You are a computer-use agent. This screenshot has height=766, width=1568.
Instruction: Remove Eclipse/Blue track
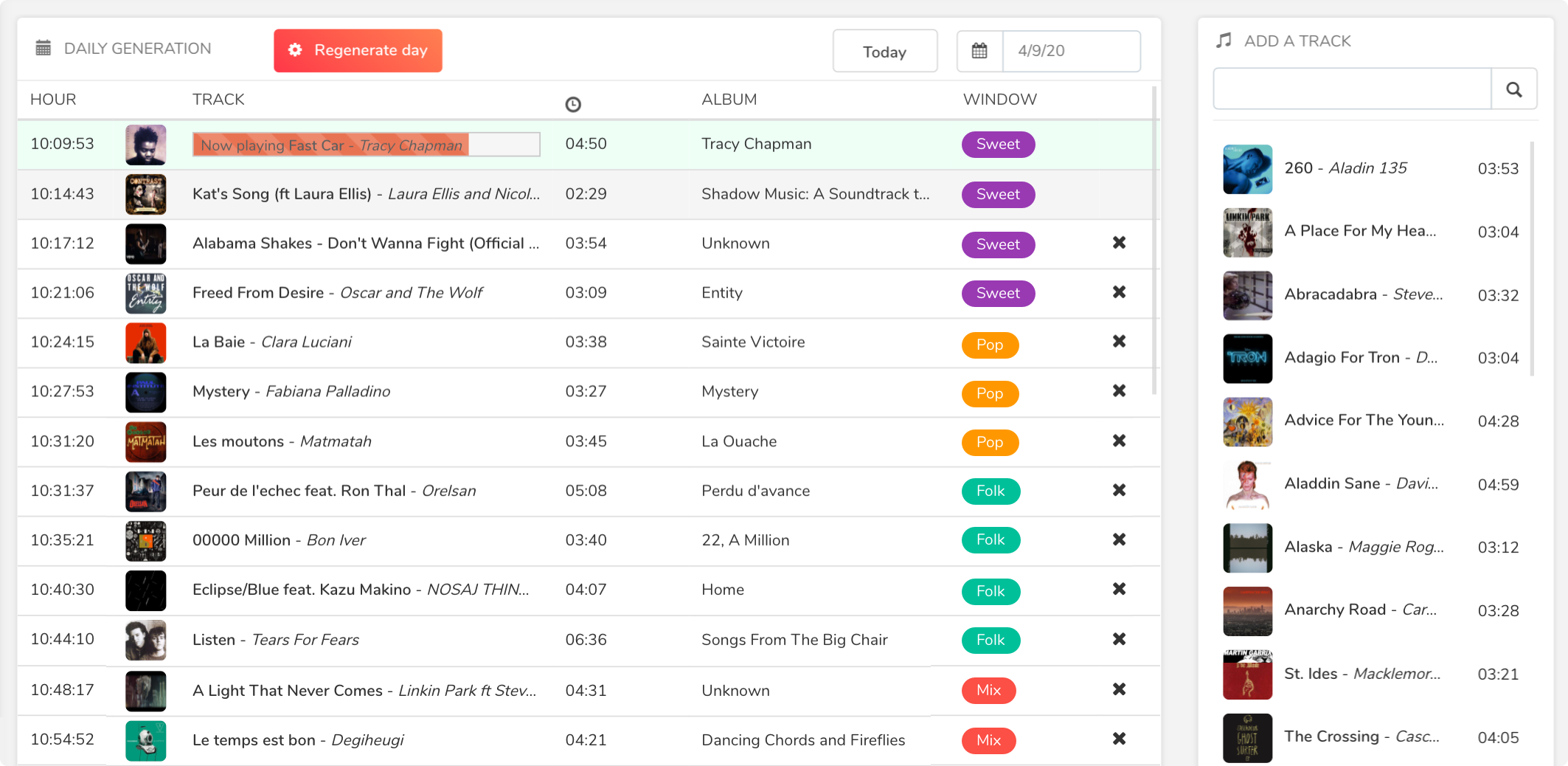(x=1119, y=589)
